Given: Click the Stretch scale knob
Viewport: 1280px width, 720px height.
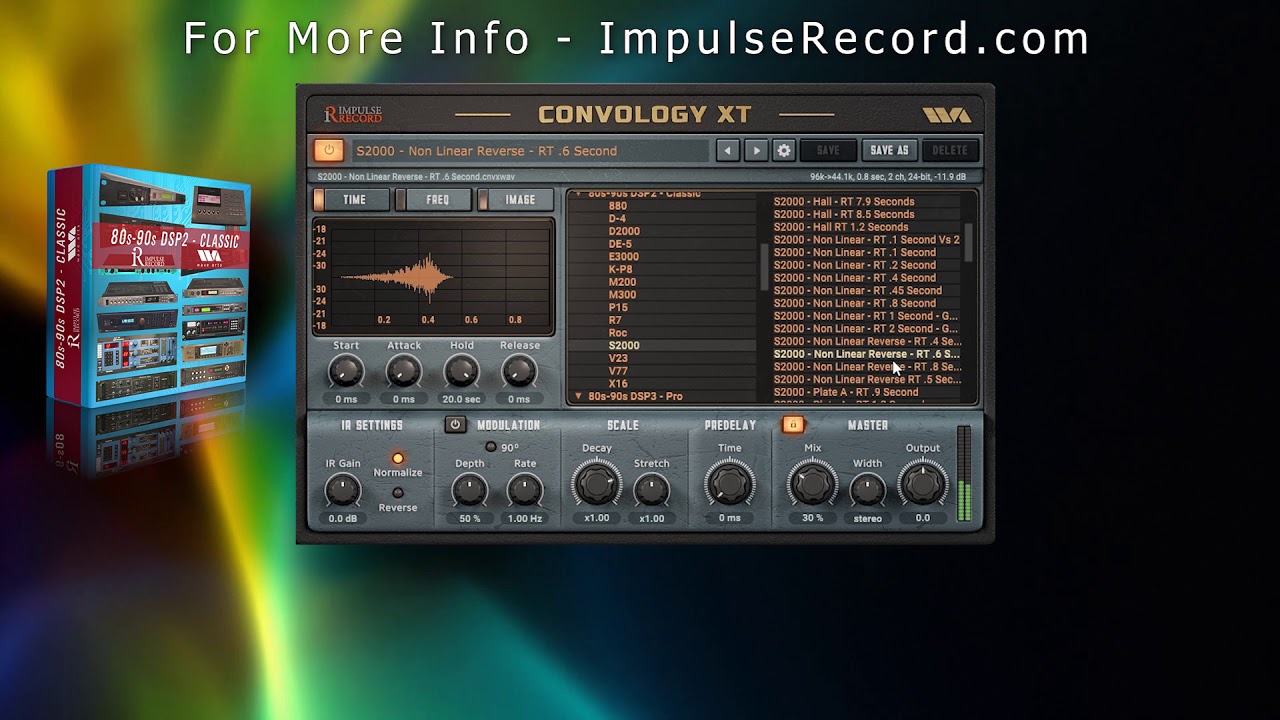Looking at the screenshot, I should pos(652,490).
